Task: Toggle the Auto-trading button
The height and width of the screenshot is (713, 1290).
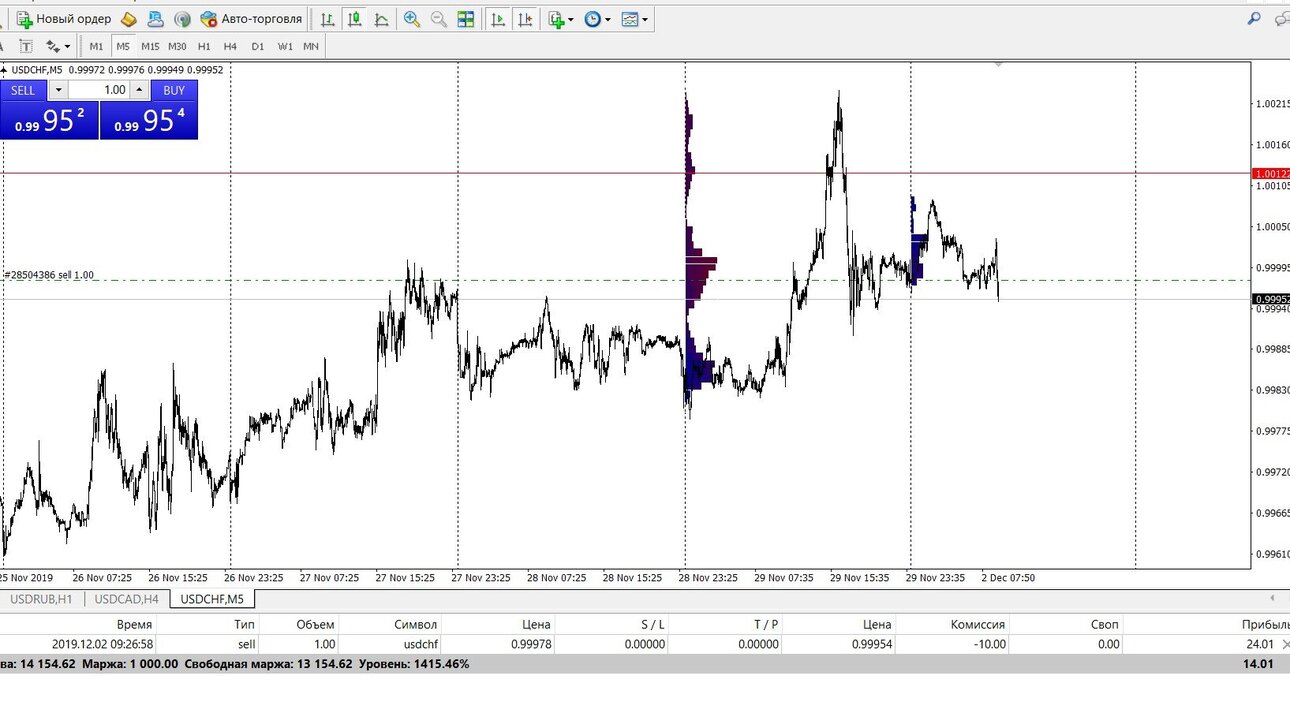Action: (251, 19)
